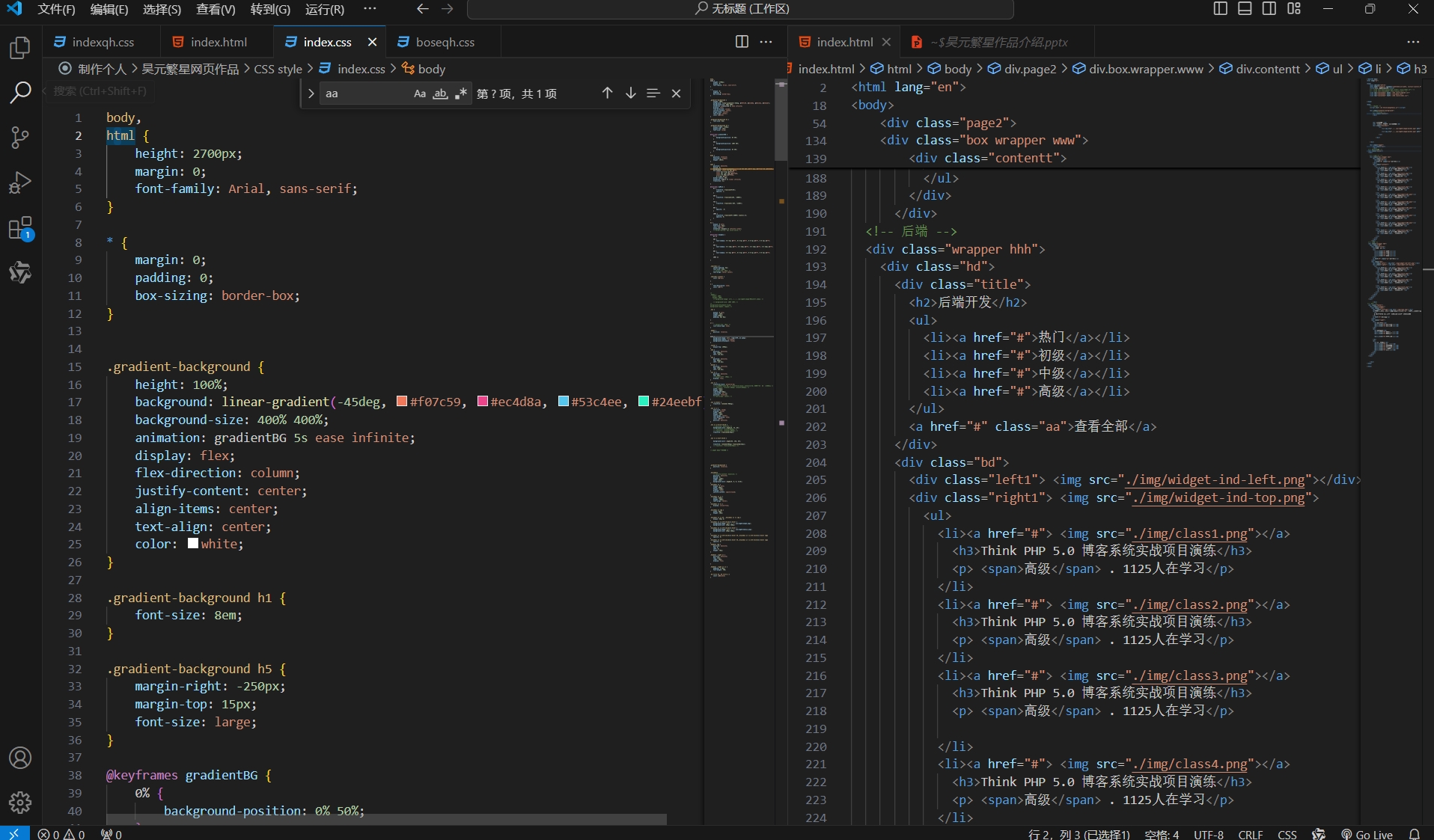Open the Accounts menu icon
This screenshot has height=840, width=1434.
click(x=20, y=758)
